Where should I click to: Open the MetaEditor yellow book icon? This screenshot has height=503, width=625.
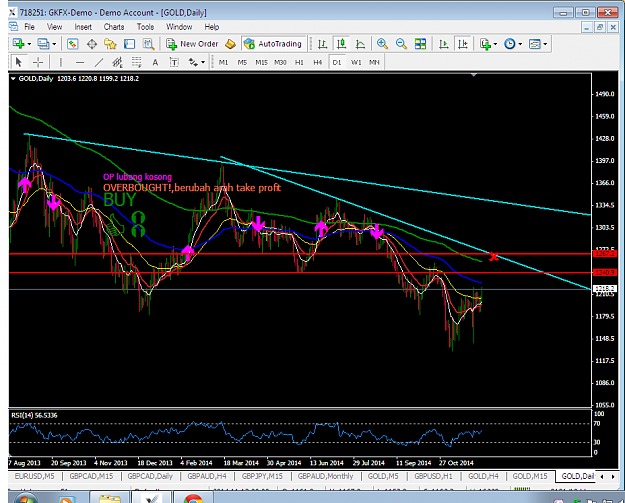(230, 44)
